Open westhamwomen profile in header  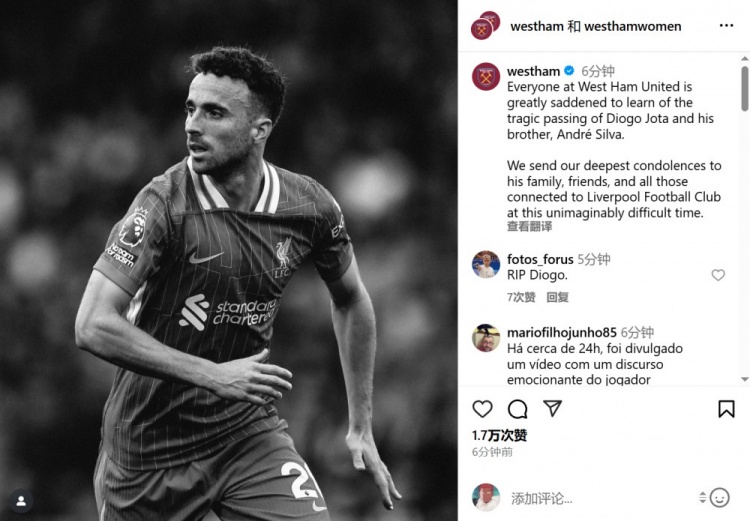click(x=633, y=26)
